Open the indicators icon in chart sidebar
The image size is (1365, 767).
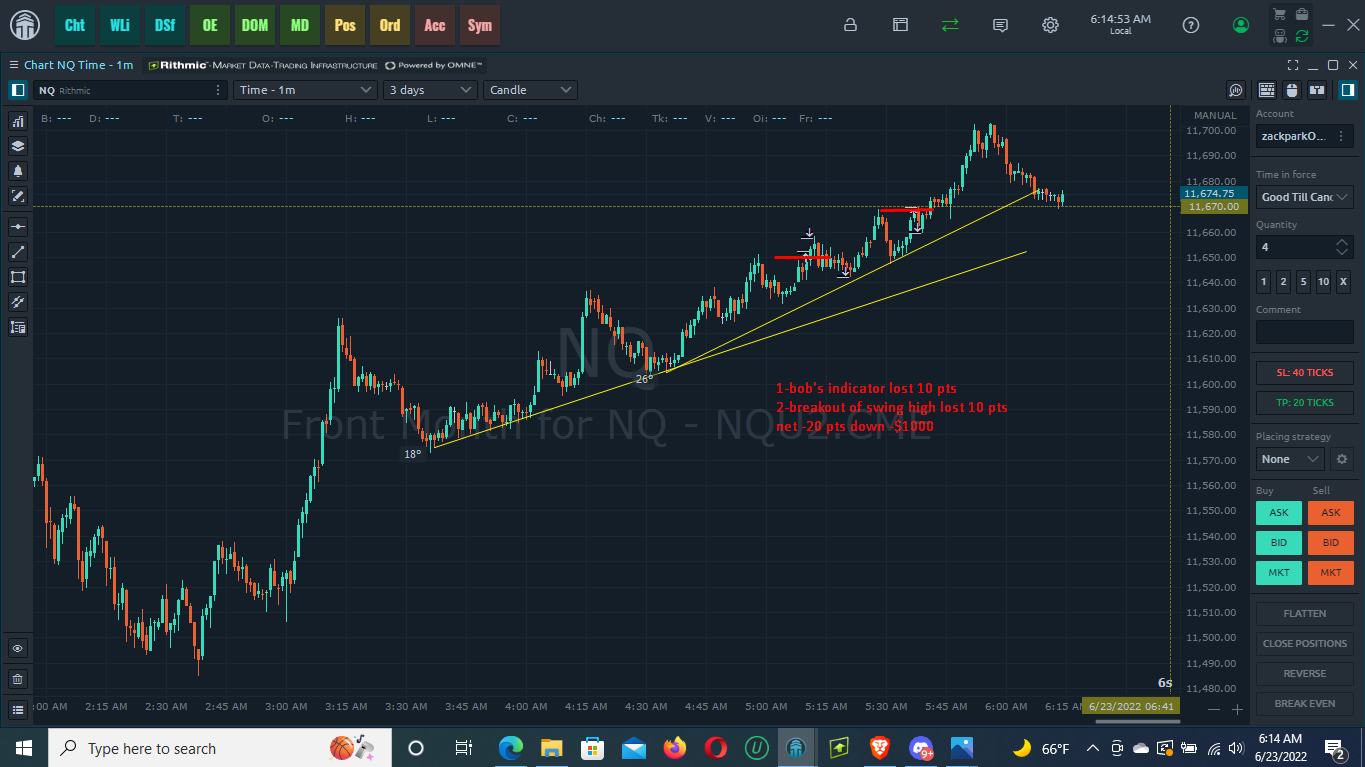coord(18,121)
